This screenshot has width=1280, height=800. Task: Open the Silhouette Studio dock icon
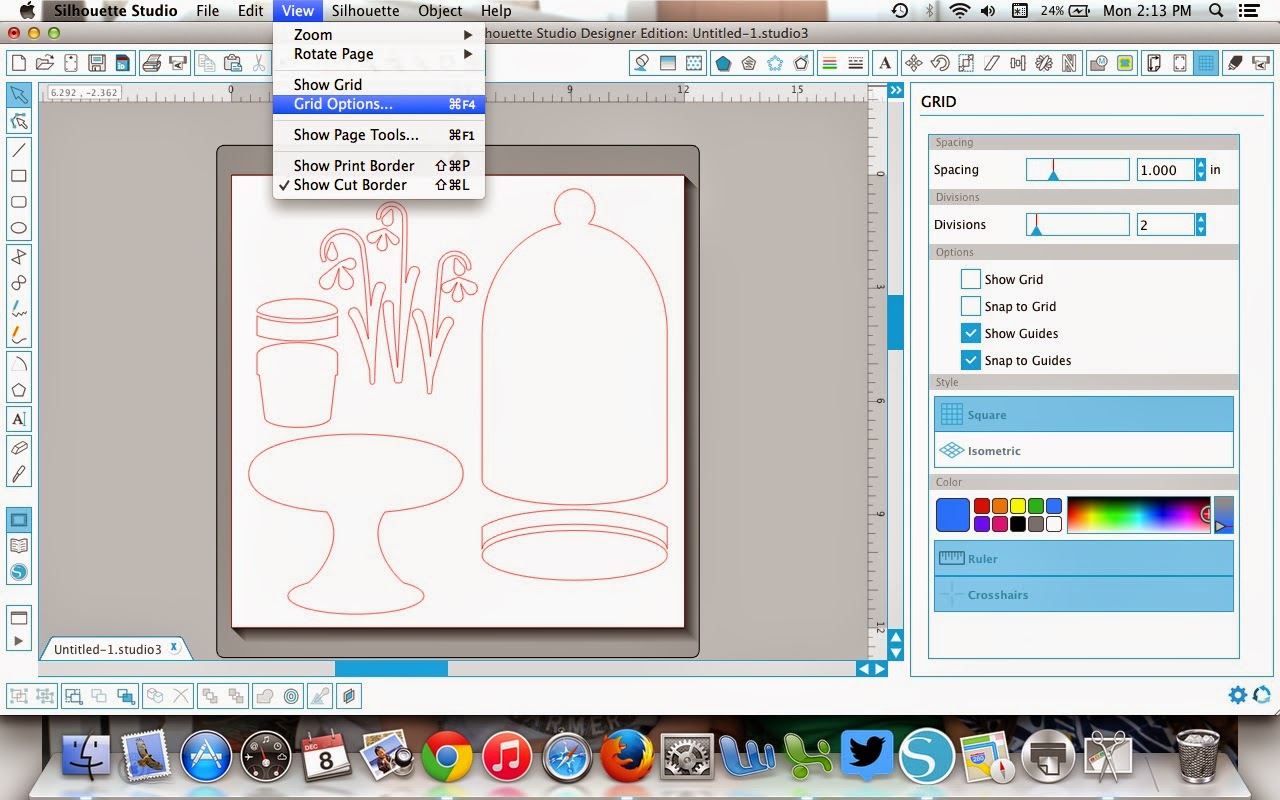click(x=925, y=756)
